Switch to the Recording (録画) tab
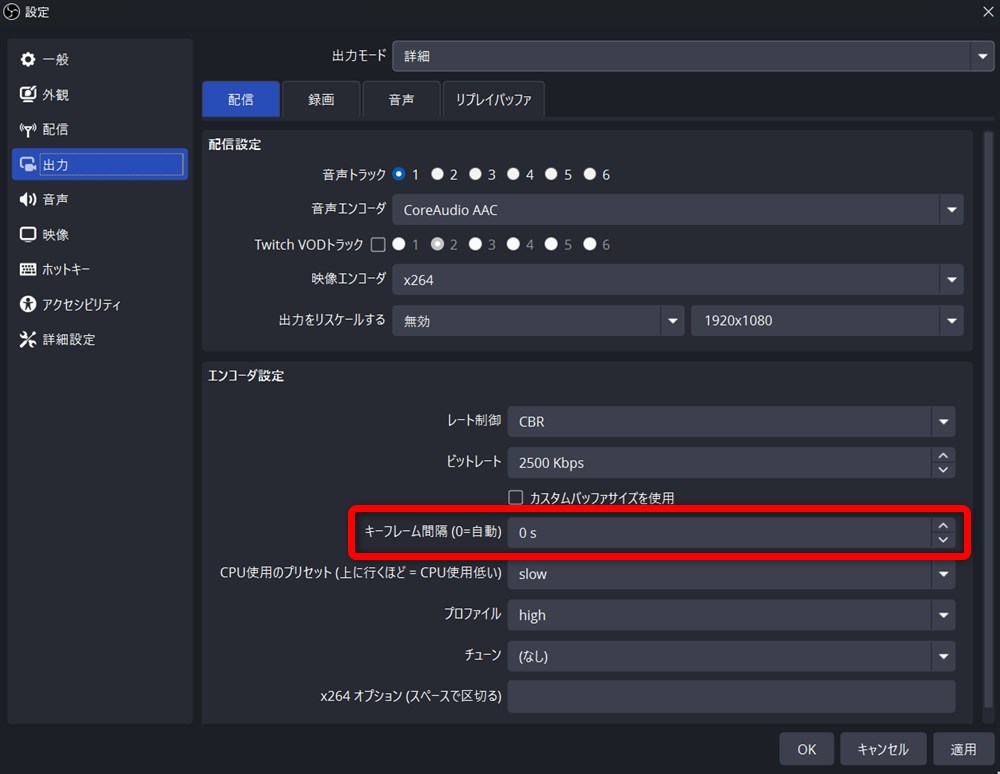 point(320,100)
